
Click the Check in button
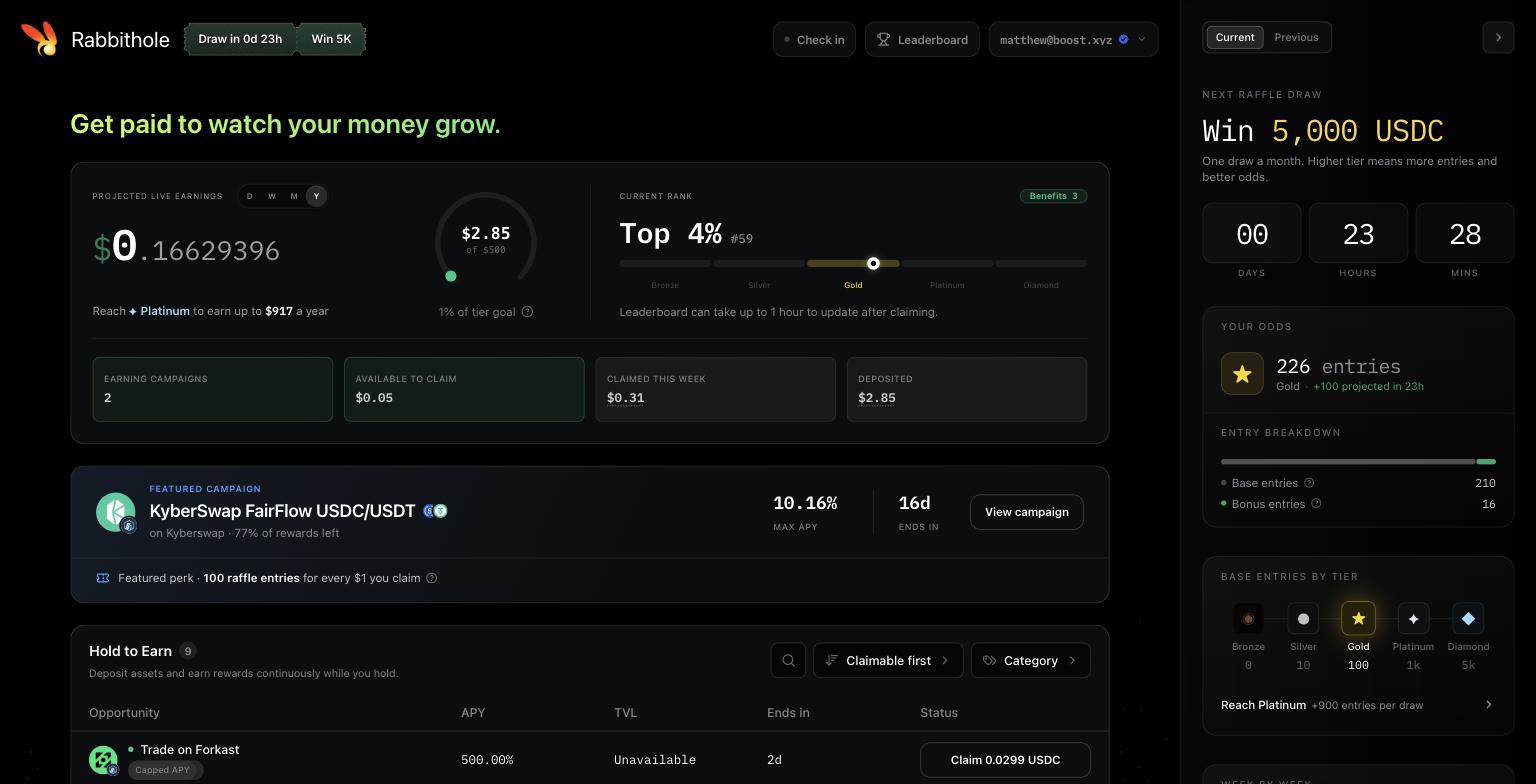point(814,40)
